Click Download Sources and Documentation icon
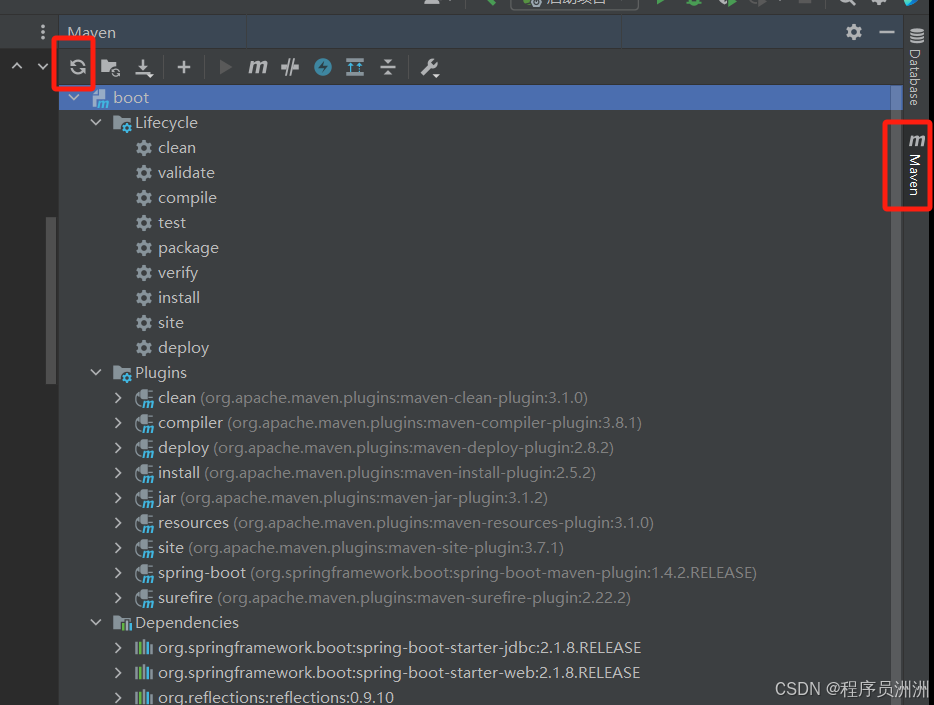 (x=144, y=68)
